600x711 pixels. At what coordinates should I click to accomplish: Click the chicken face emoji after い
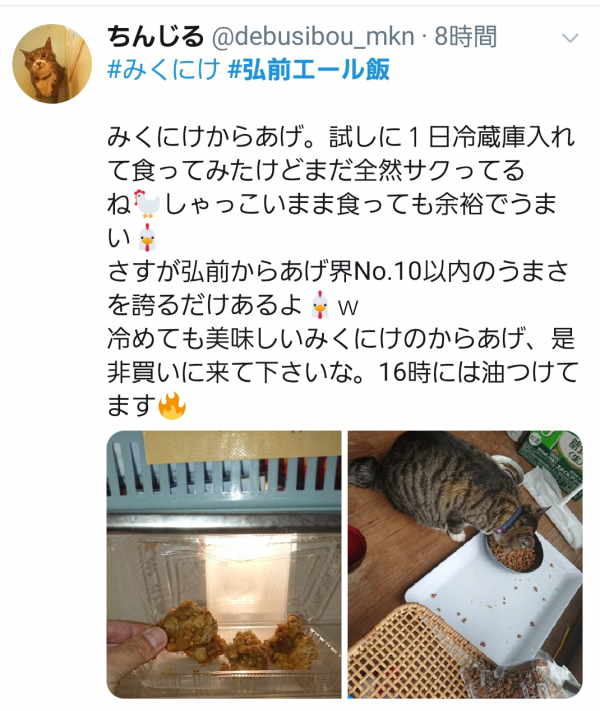(148, 238)
